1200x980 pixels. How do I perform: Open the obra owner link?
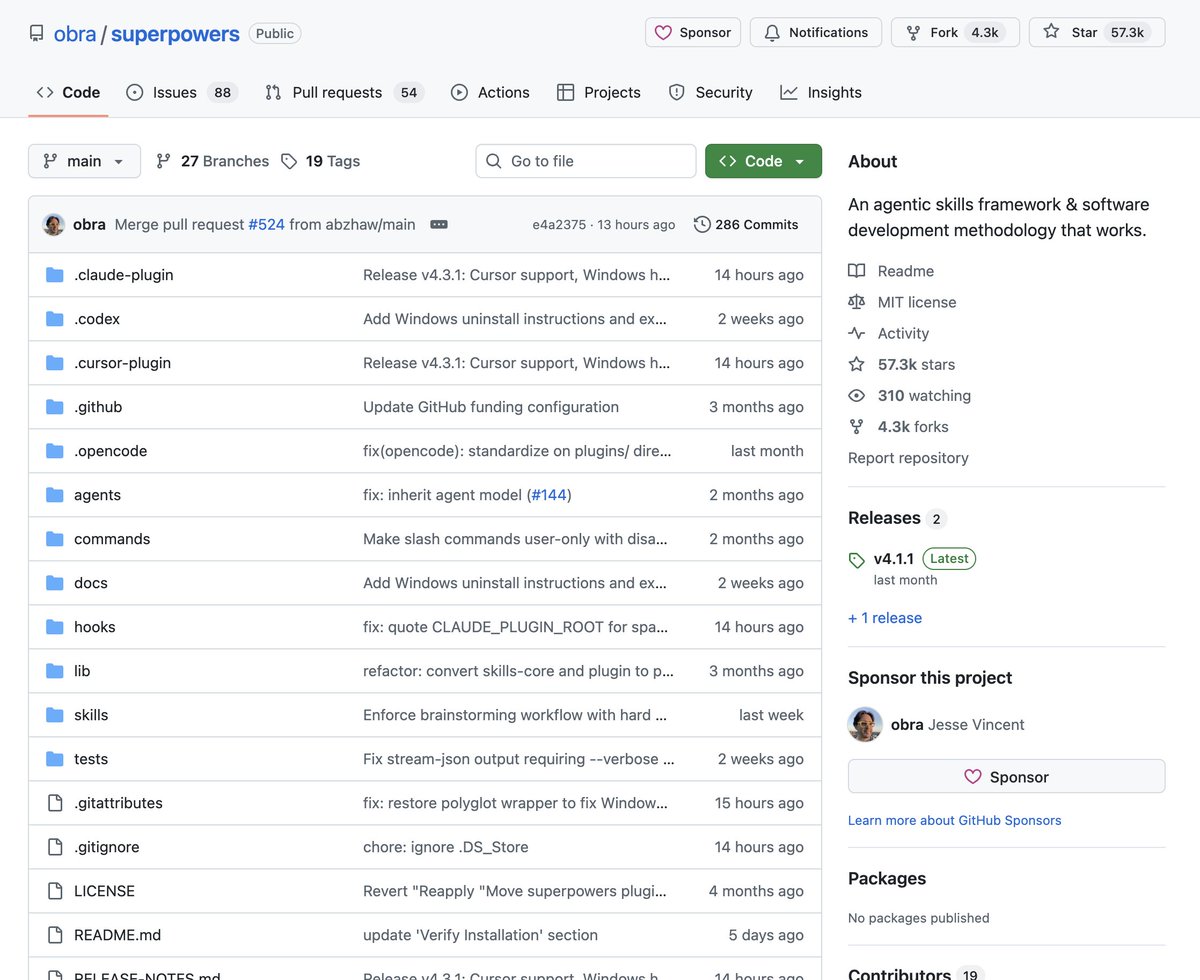point(74,34)
